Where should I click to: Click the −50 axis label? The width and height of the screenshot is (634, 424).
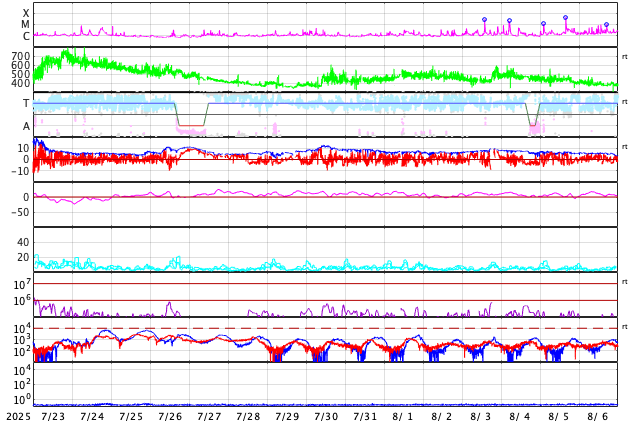[21, 212]
